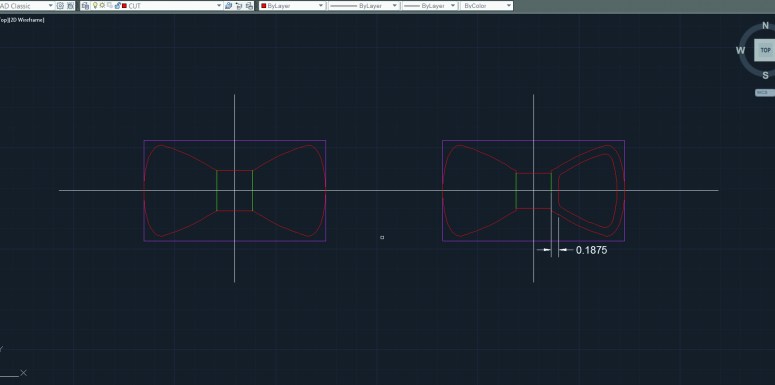
Task: Click the N compass letter on ViewCube
Action: (766, 26)
